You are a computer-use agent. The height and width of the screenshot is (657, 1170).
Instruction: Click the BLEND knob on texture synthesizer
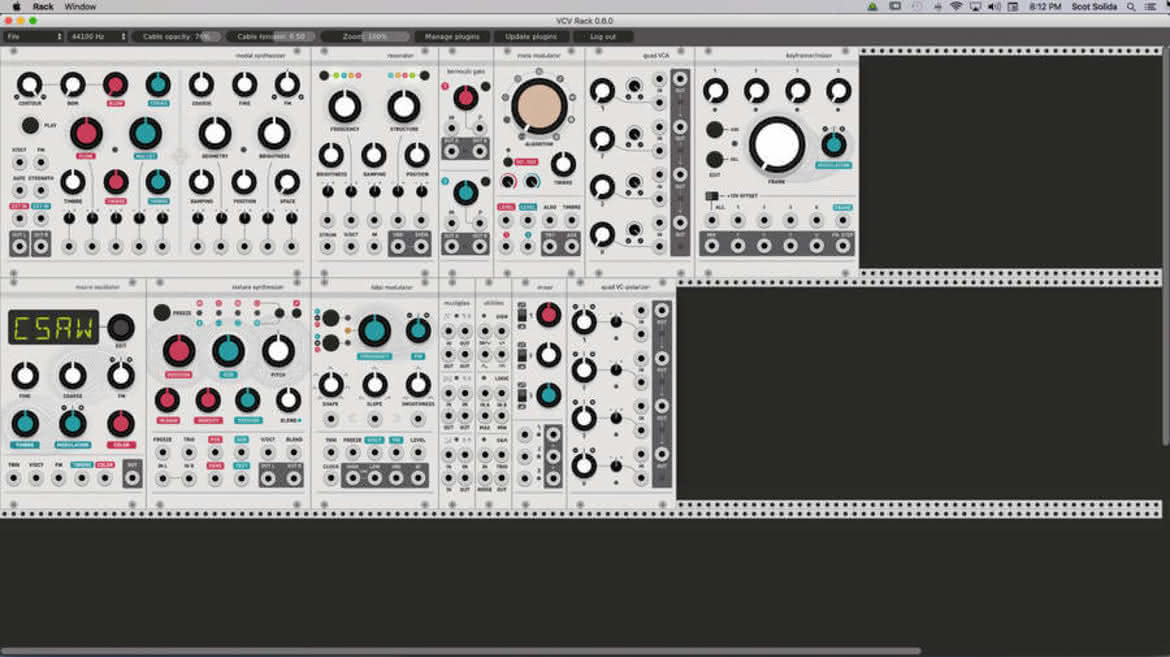click(x=288, y=400)
